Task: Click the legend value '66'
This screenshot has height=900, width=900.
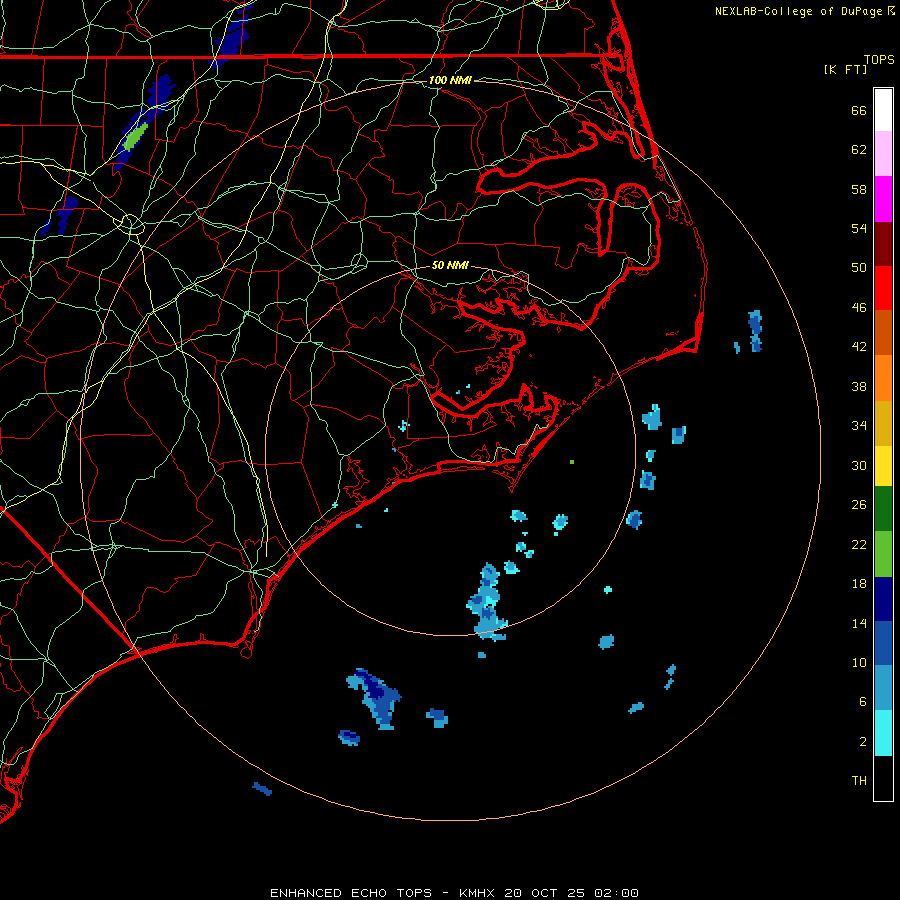Action: click(x=859, y=110)
